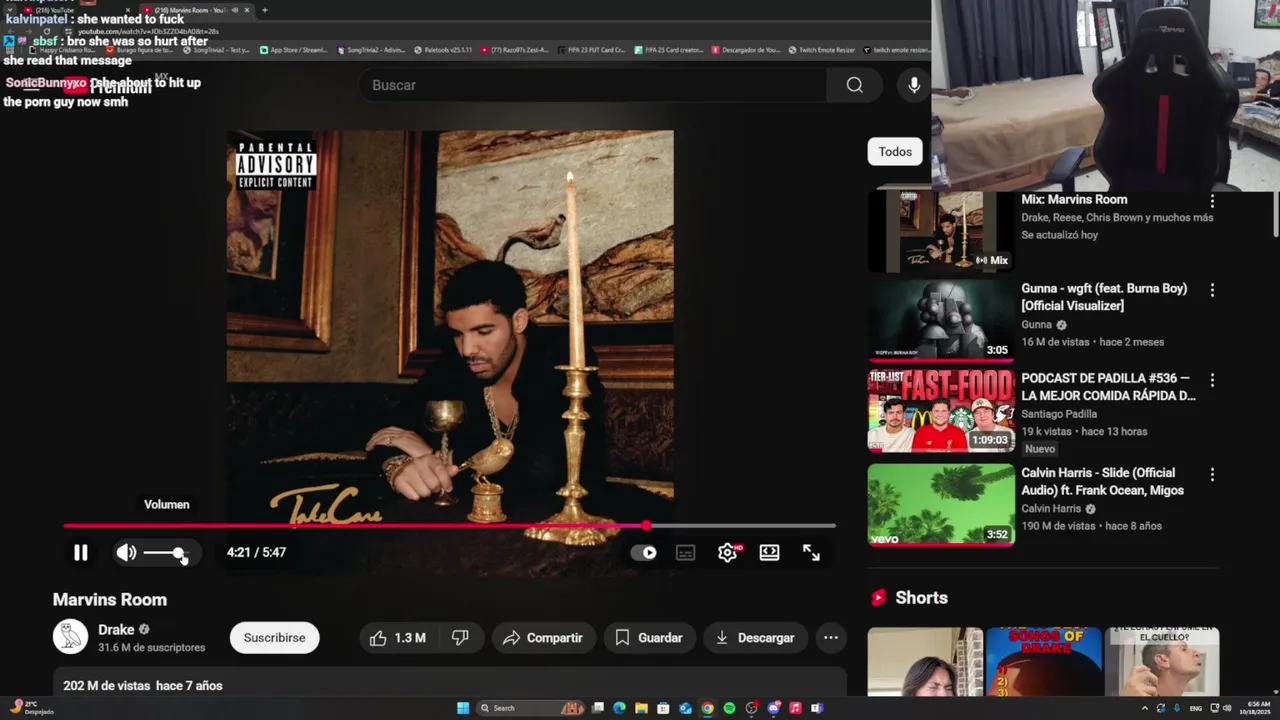Open Google Chrome taskbar icon

(x=707, y=708)
